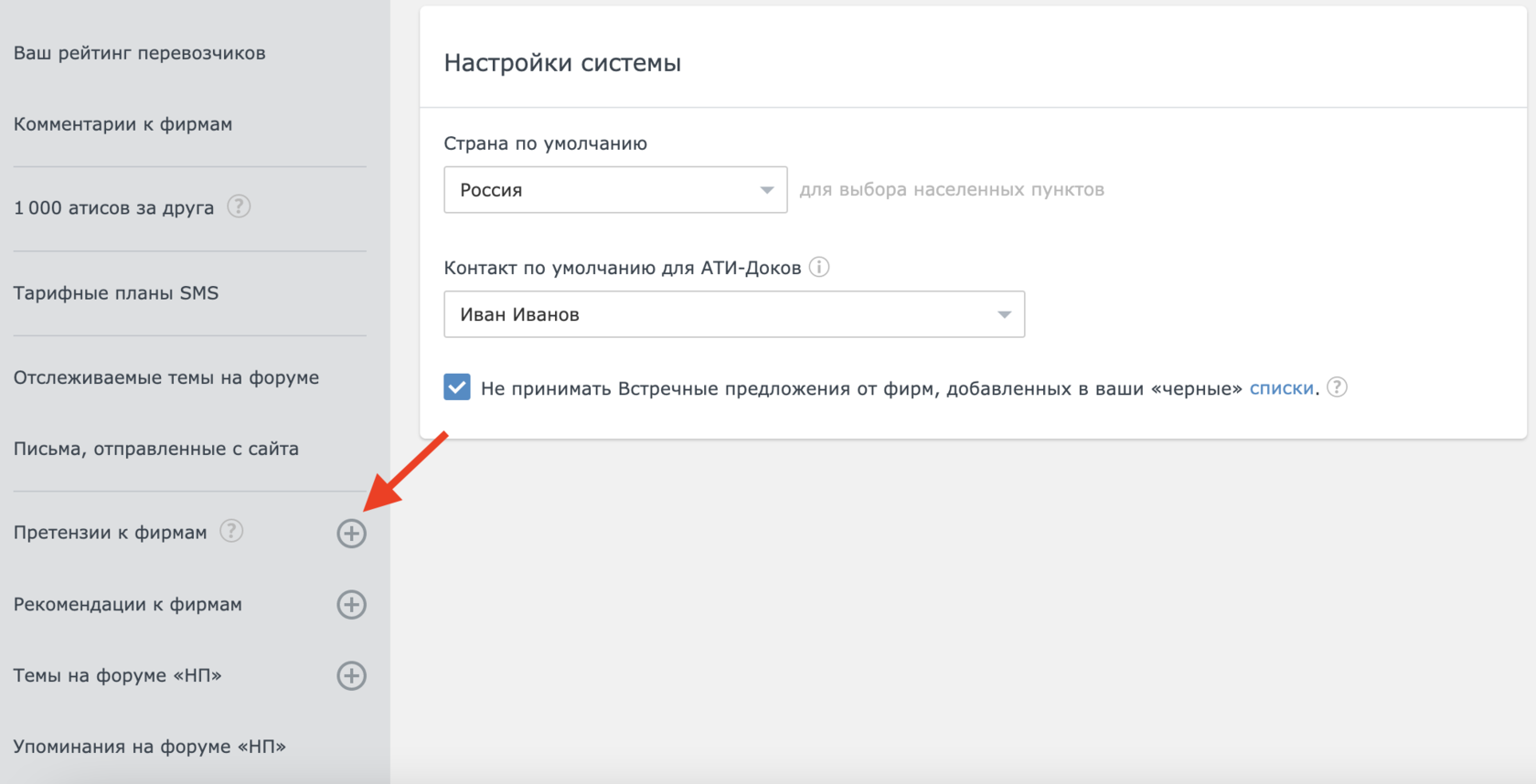The width and height of the screenshot is (1536, 784).
Task: Open the Иван Иванов contact dropdown
Action: coord(734,314)
